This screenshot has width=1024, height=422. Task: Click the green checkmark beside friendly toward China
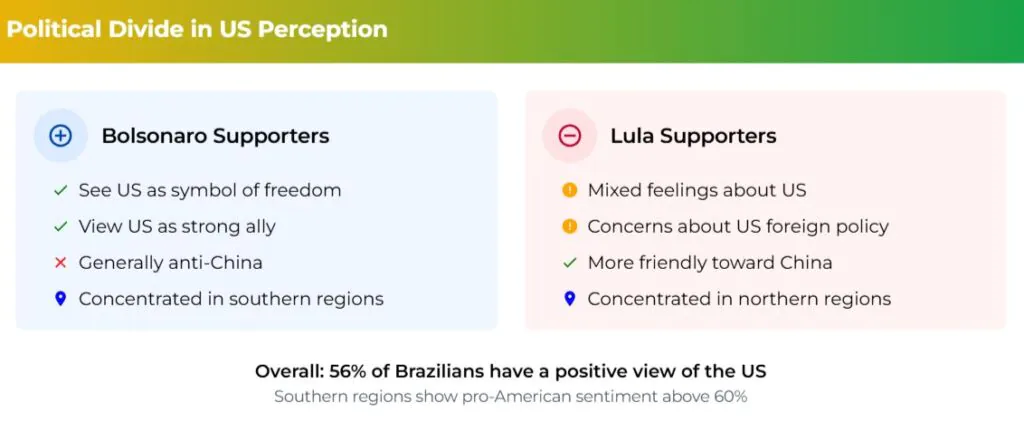tap(570, 262)
